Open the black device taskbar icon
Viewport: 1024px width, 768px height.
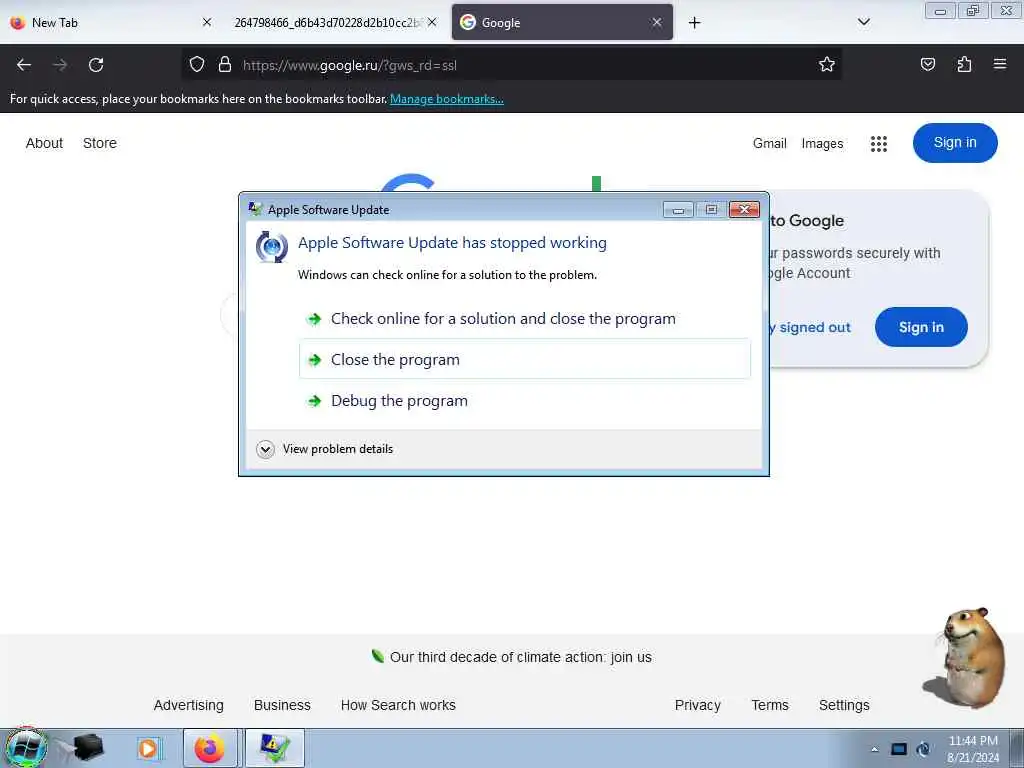coord(88,748)
